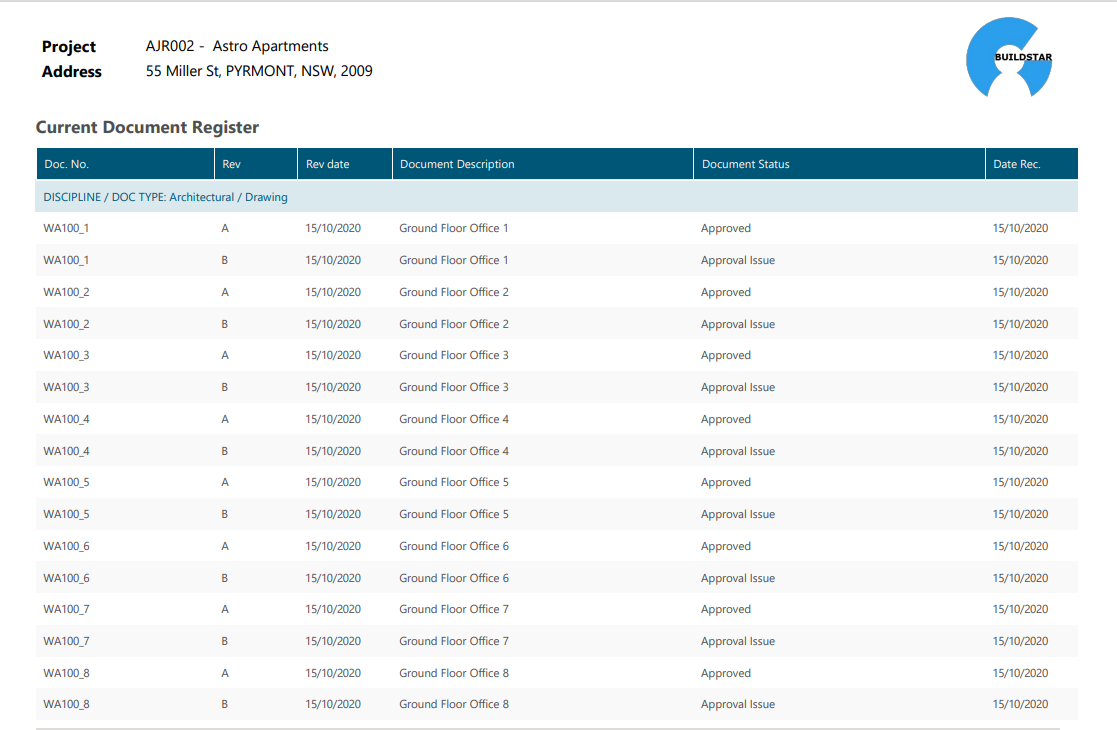Viewport: 1117px width, 730px height.
Task: Click the Rev column header
Action: (x=256, y=164)
